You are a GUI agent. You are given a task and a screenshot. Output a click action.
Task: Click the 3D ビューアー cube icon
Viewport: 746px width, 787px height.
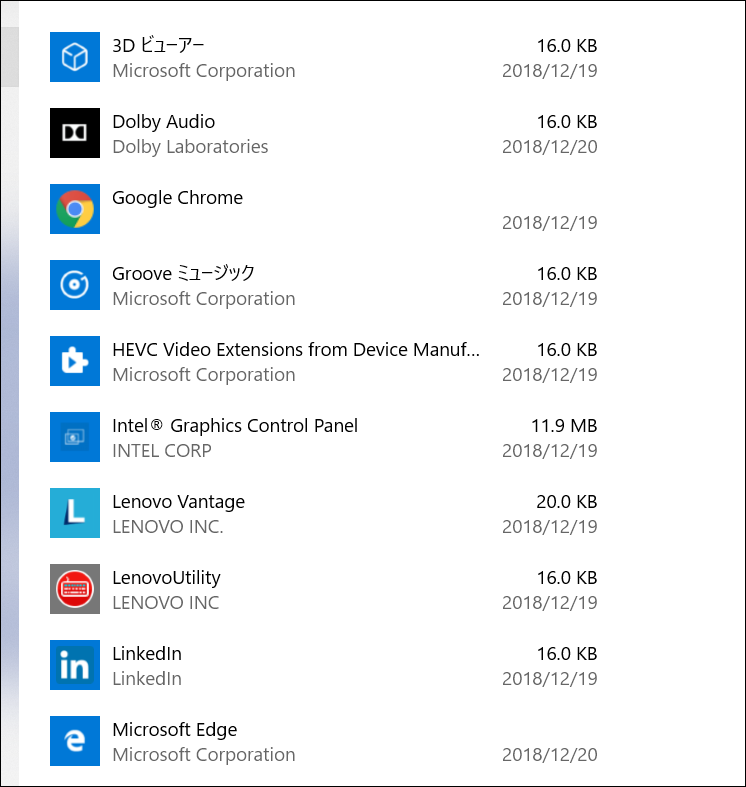pos(75,57)
